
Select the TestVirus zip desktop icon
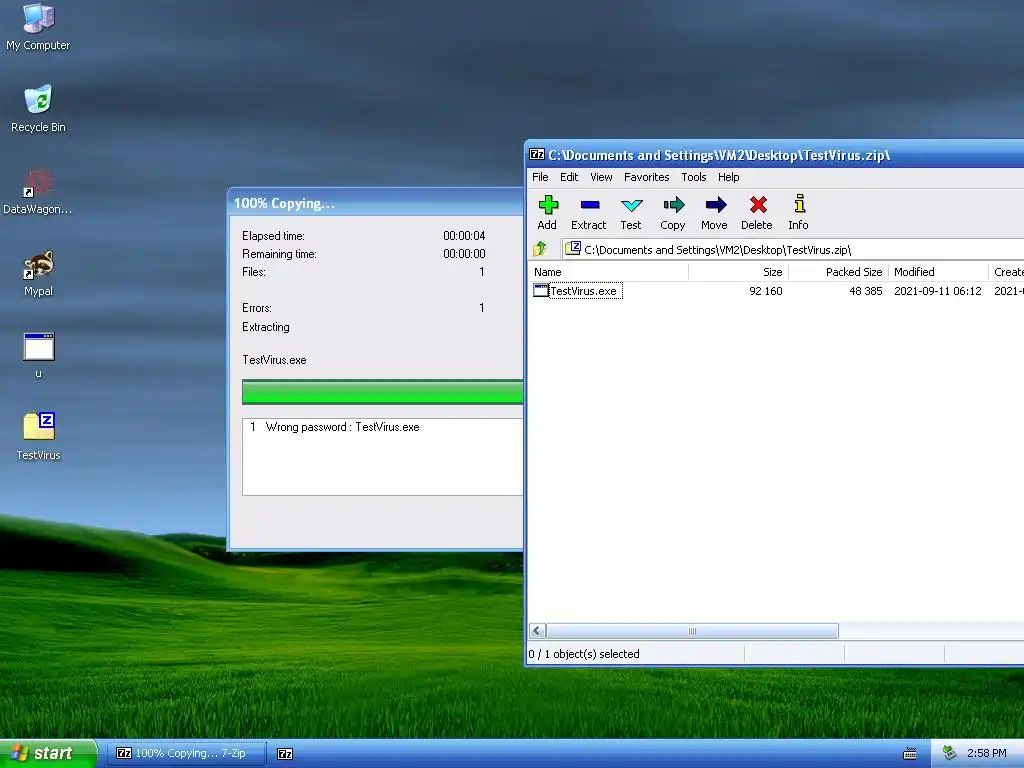point(39,437)
